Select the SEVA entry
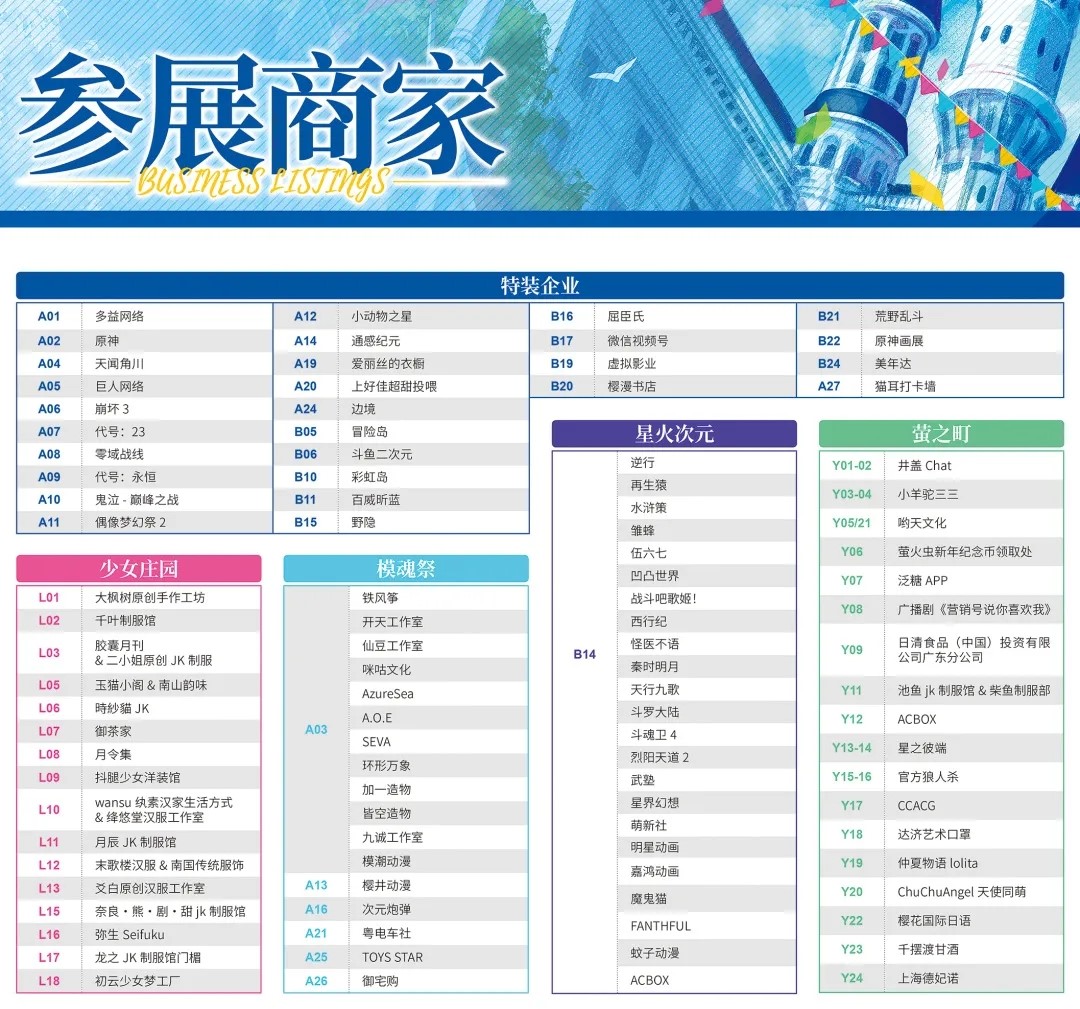This screenshot has height=1009, width=1080. 376,742
